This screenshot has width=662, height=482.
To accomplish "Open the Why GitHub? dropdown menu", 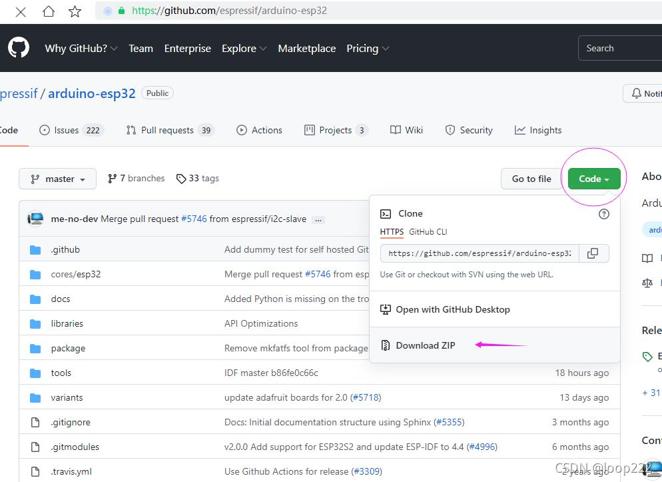I will pyautogui.click(x=81, y=49).
